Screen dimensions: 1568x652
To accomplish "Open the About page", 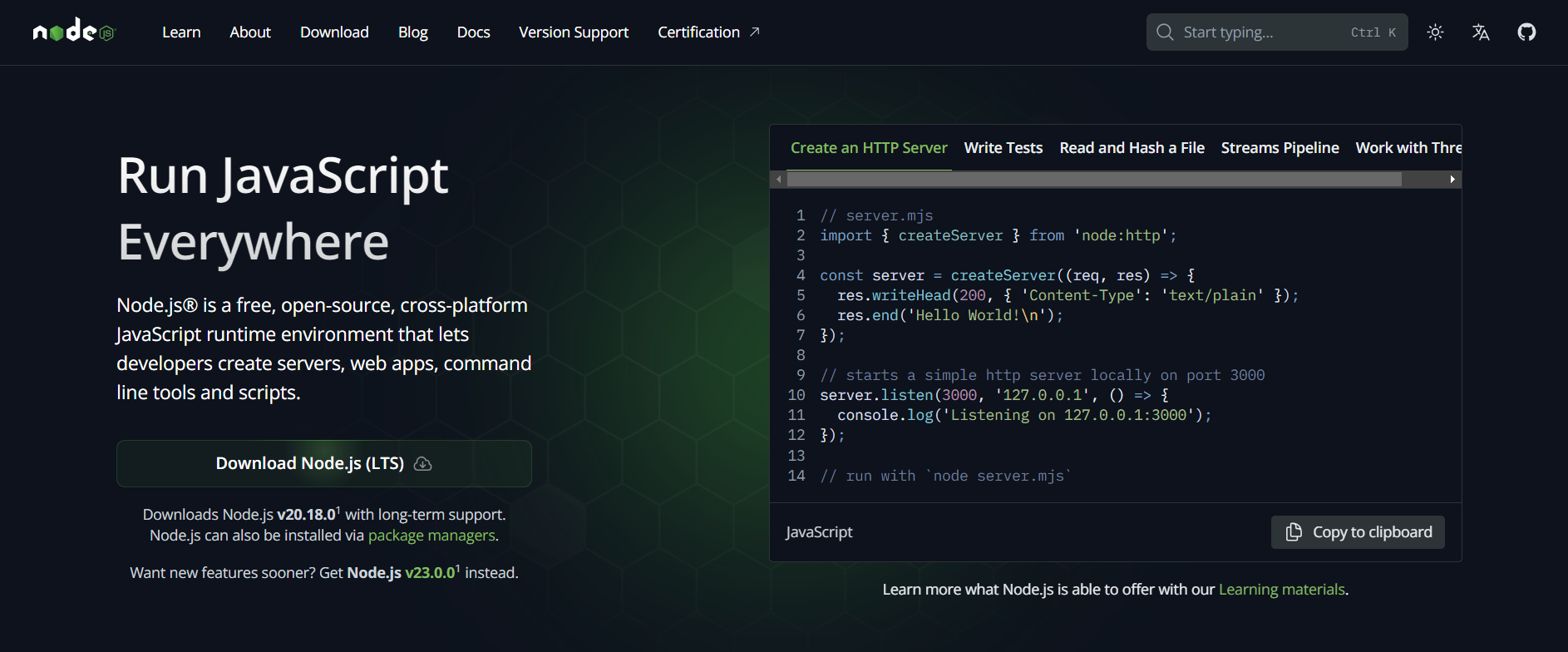I will [x=250, y=32].
